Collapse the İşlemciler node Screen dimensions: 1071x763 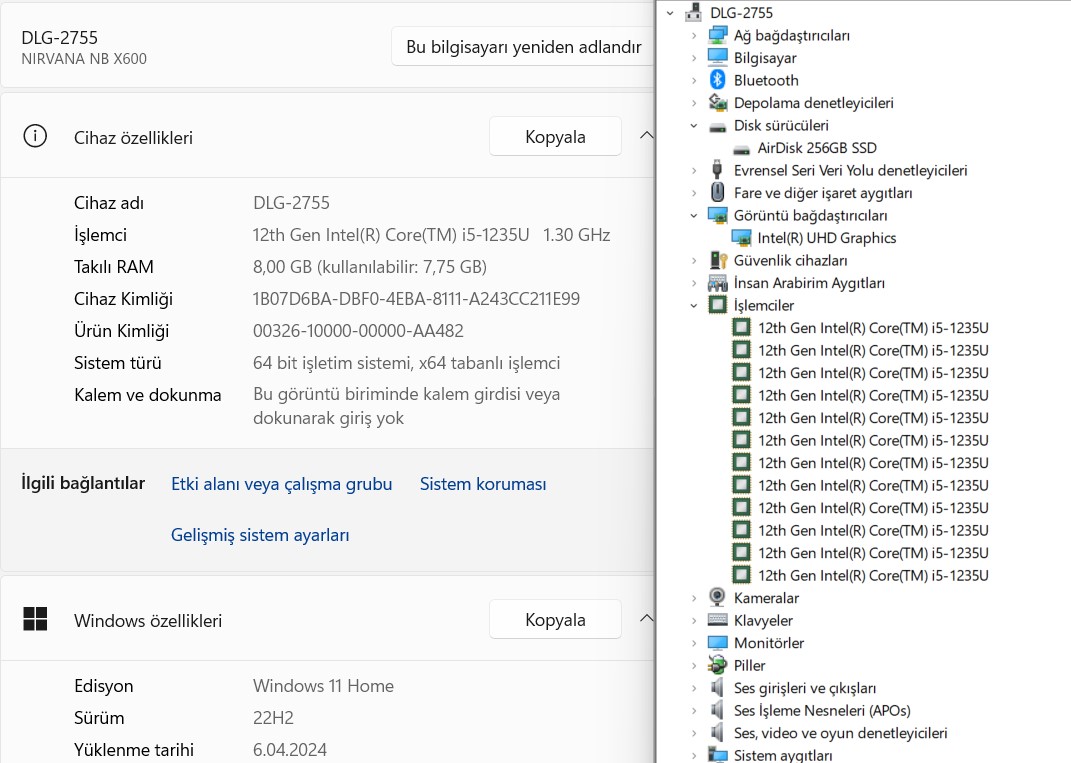click(x=694, y=305)
